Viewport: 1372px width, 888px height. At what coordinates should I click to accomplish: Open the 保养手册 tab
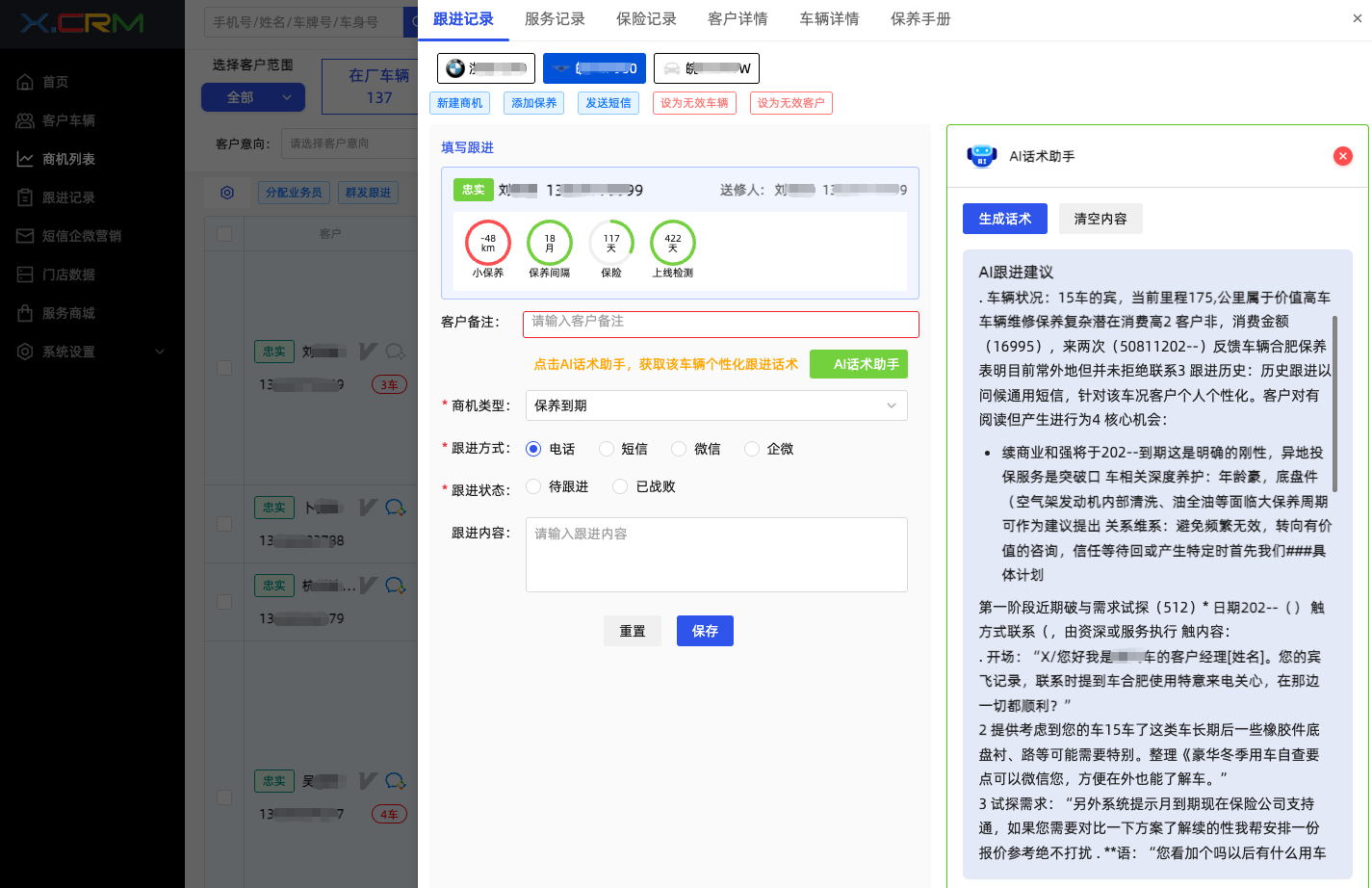[920, 19]
